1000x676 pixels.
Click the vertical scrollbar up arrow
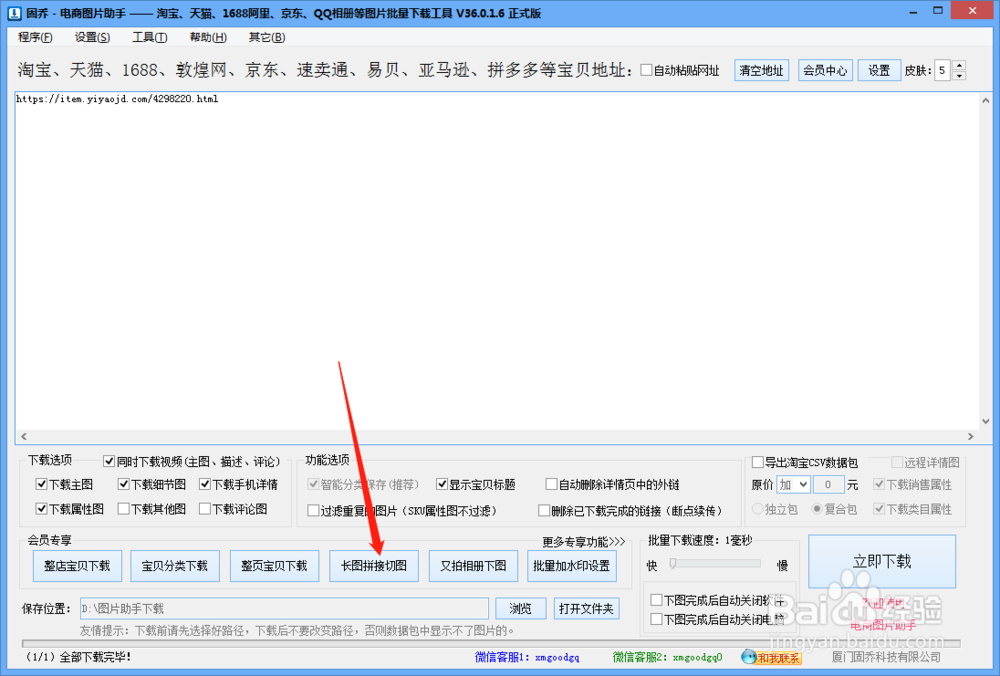coord(985,101)
